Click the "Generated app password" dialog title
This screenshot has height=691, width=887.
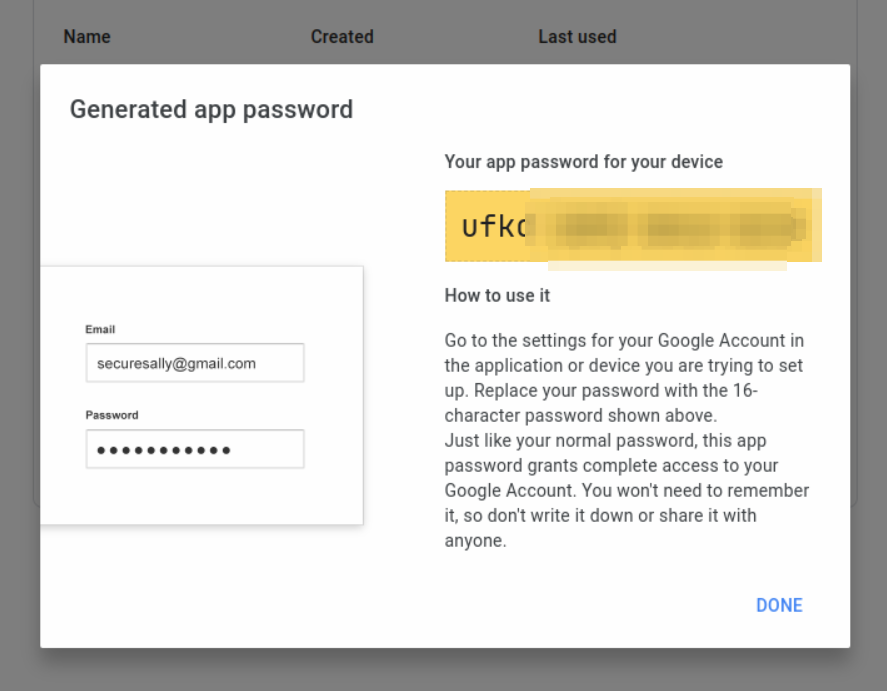(x=211, y=109)
